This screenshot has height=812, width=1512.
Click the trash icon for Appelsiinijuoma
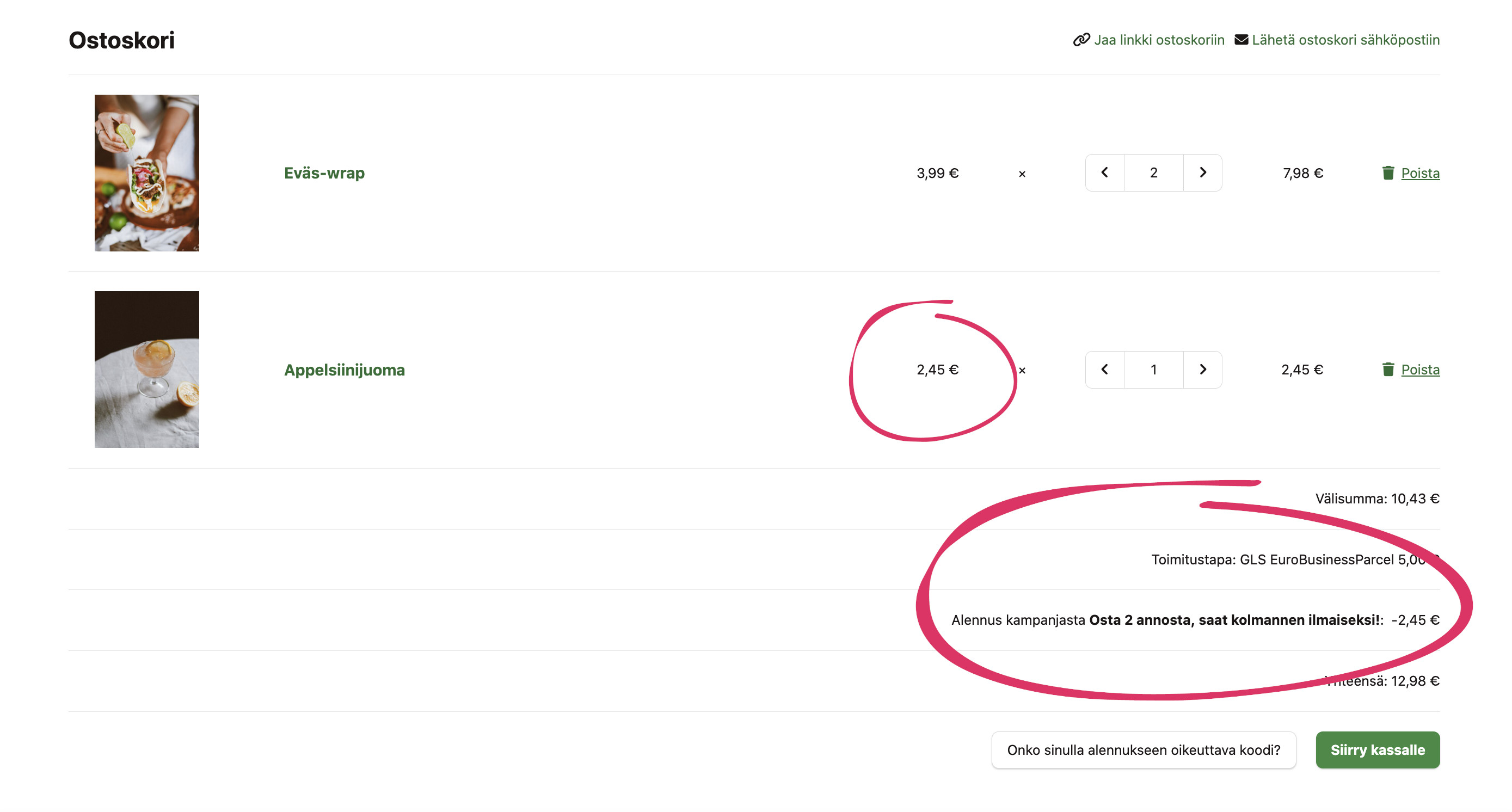[x=1387, y=369]
